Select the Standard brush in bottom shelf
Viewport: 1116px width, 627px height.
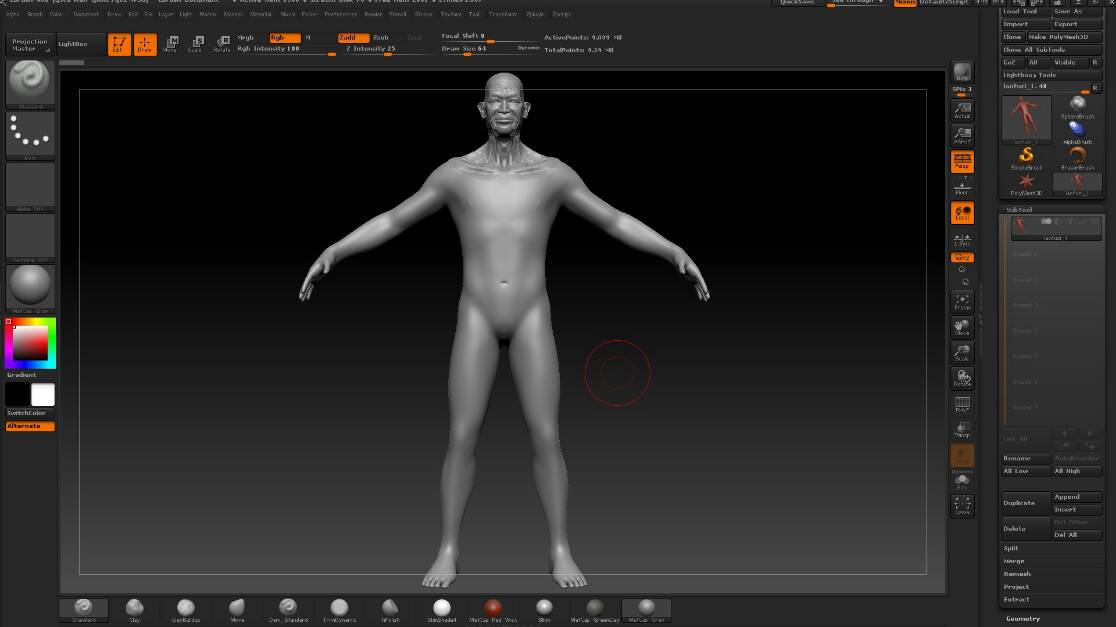[x=84, y=609]
